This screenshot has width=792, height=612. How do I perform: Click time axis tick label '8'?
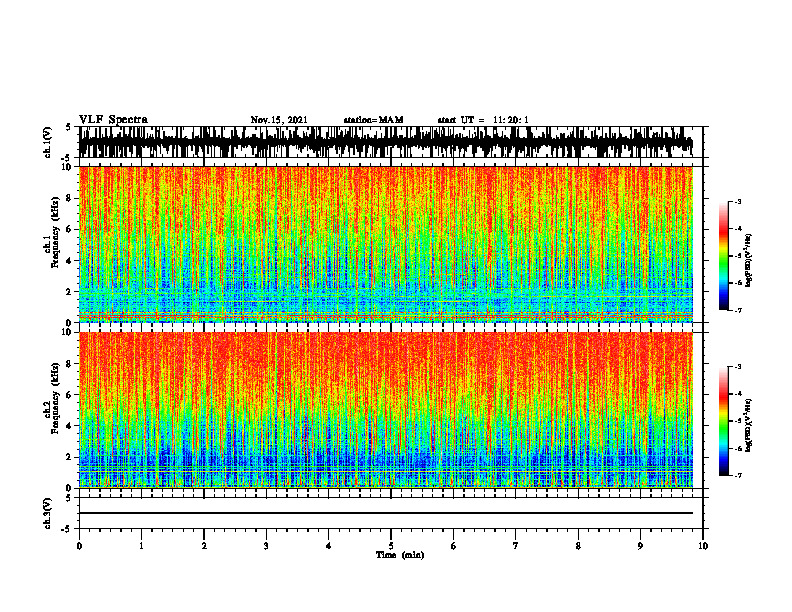pos(578,546)
